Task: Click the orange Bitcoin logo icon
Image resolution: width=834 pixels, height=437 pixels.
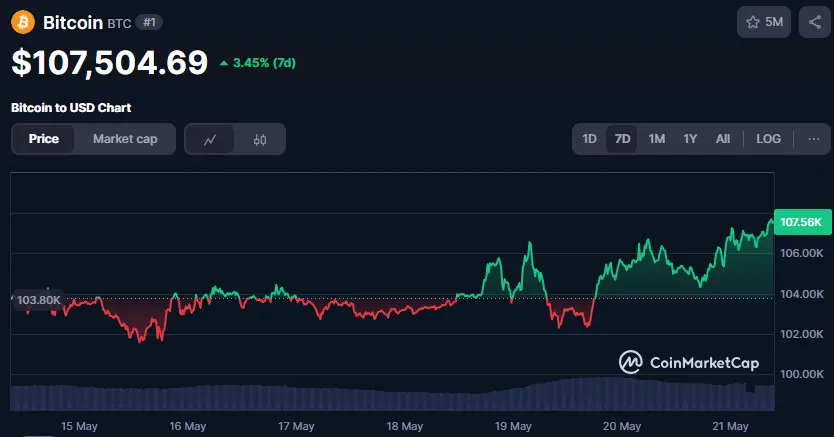Action: tap(23, 22)
